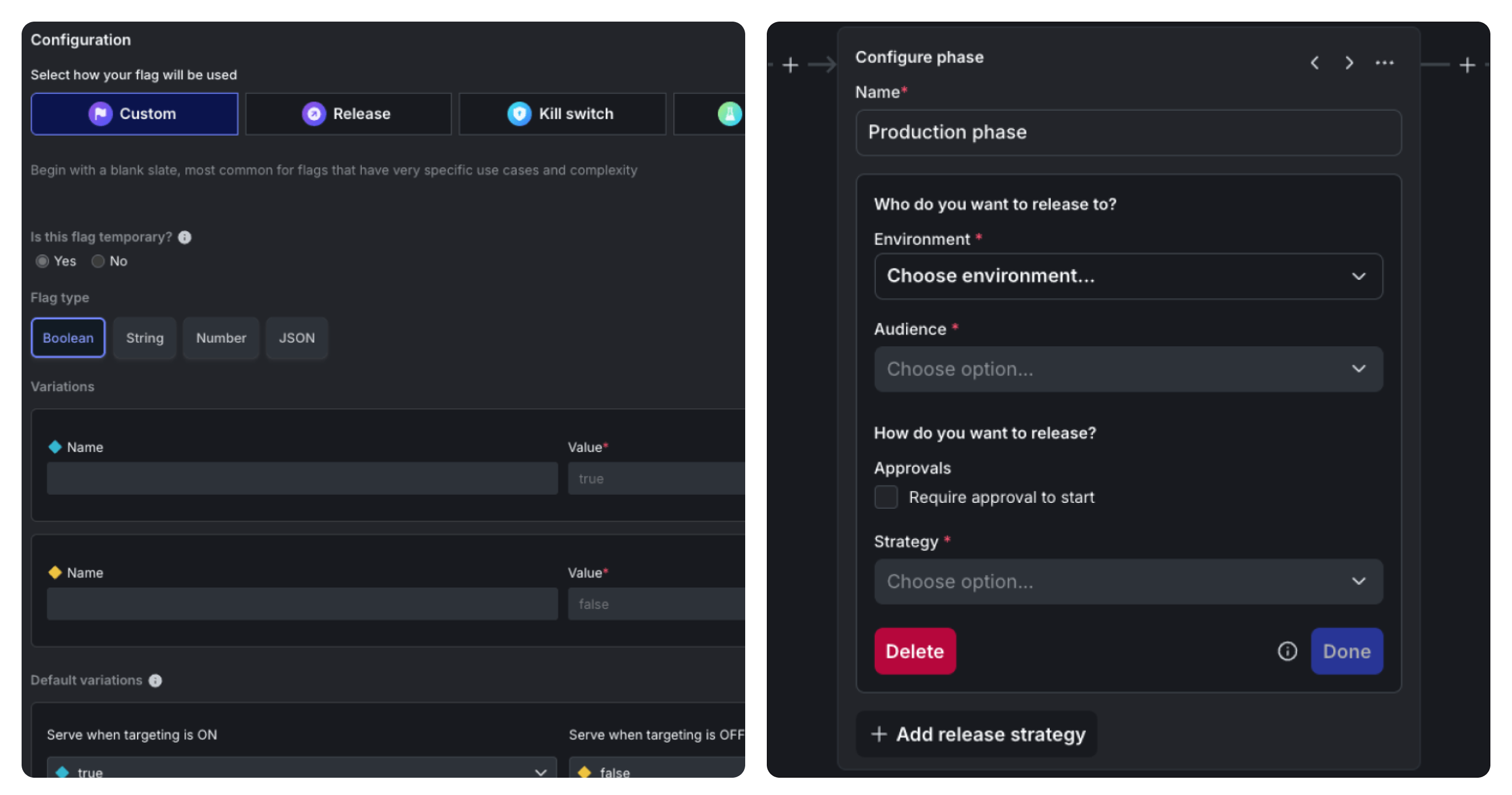Open the three-dot phase options menu

pos(1384,63)
